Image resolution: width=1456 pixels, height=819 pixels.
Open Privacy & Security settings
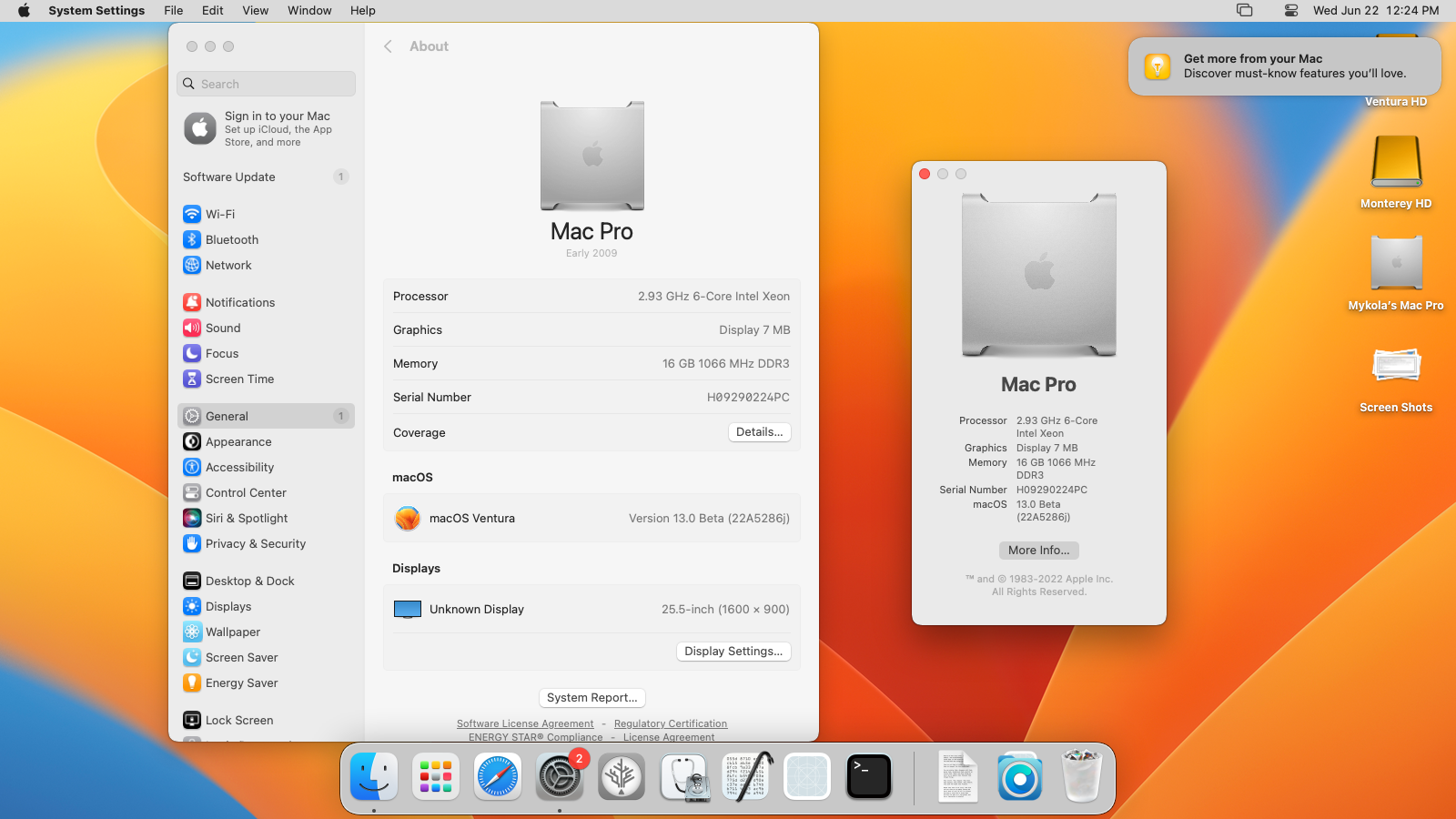(266, 543)
